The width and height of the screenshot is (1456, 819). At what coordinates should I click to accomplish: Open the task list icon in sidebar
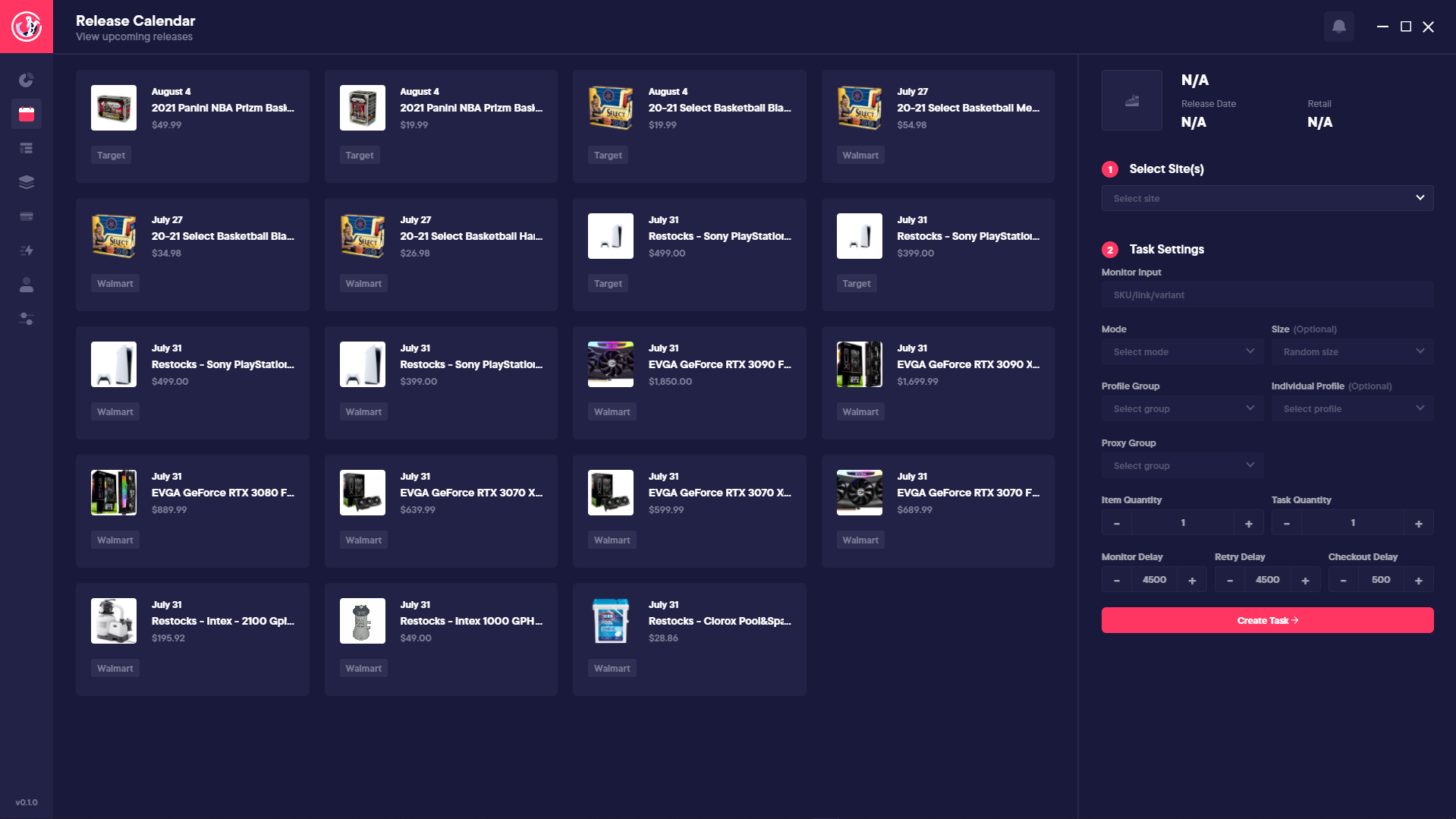pos(27,148)
